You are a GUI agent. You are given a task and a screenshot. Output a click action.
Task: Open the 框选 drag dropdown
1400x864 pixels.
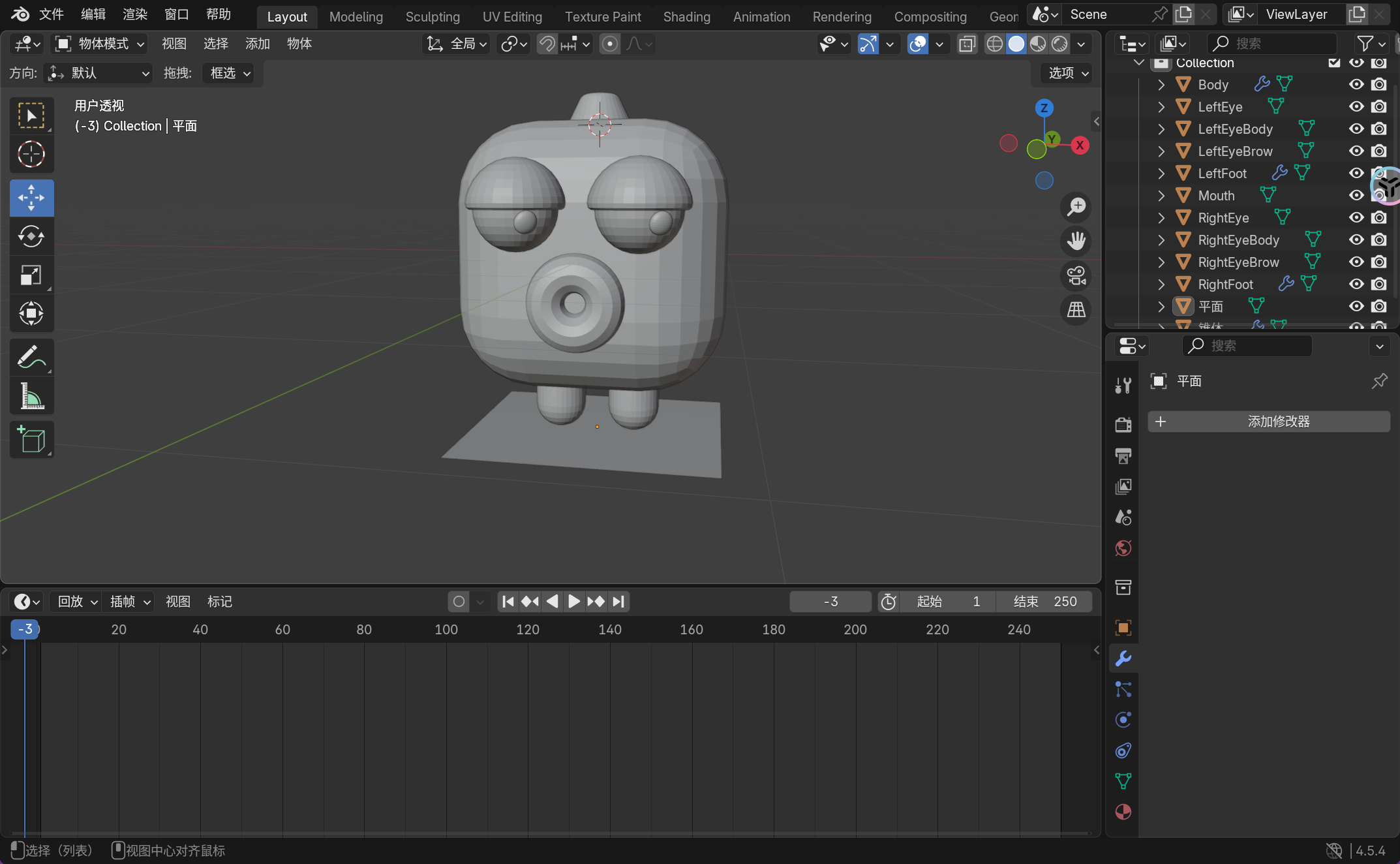click(229, 73)
